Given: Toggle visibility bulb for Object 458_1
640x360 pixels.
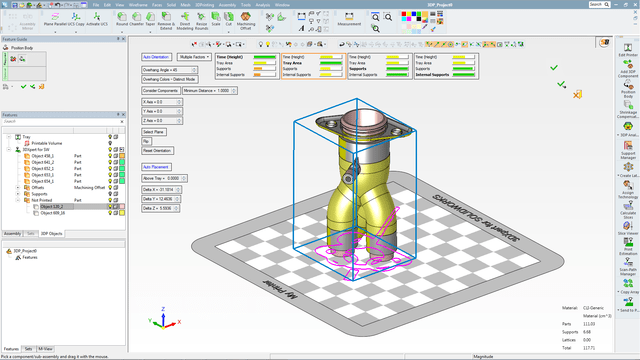Looking at the screenshot, I should (x=110, y=156).
